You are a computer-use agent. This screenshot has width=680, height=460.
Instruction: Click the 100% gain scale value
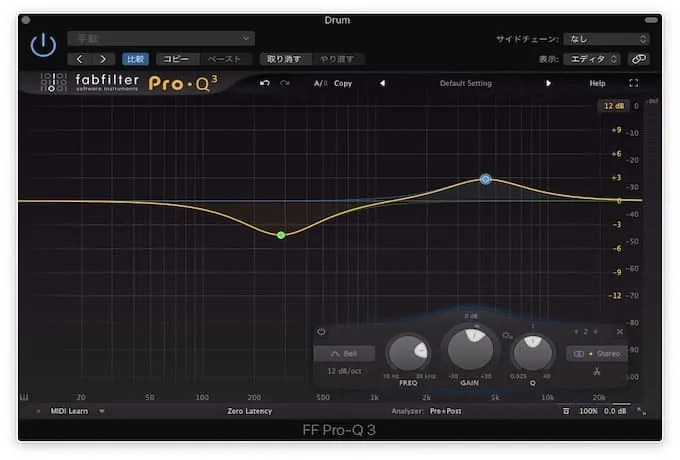[x=588, y=411]
